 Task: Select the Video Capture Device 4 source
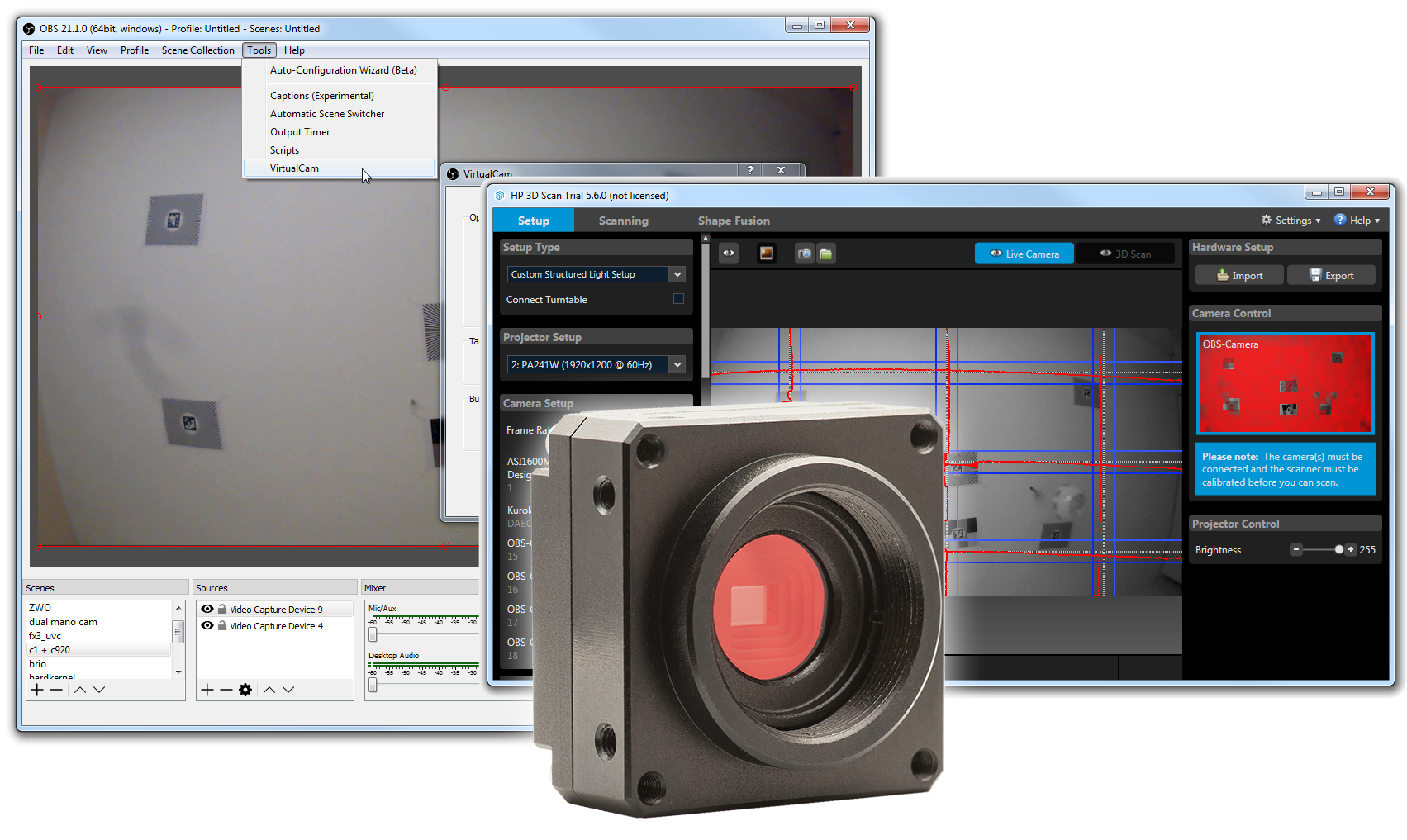coord(276,625)
